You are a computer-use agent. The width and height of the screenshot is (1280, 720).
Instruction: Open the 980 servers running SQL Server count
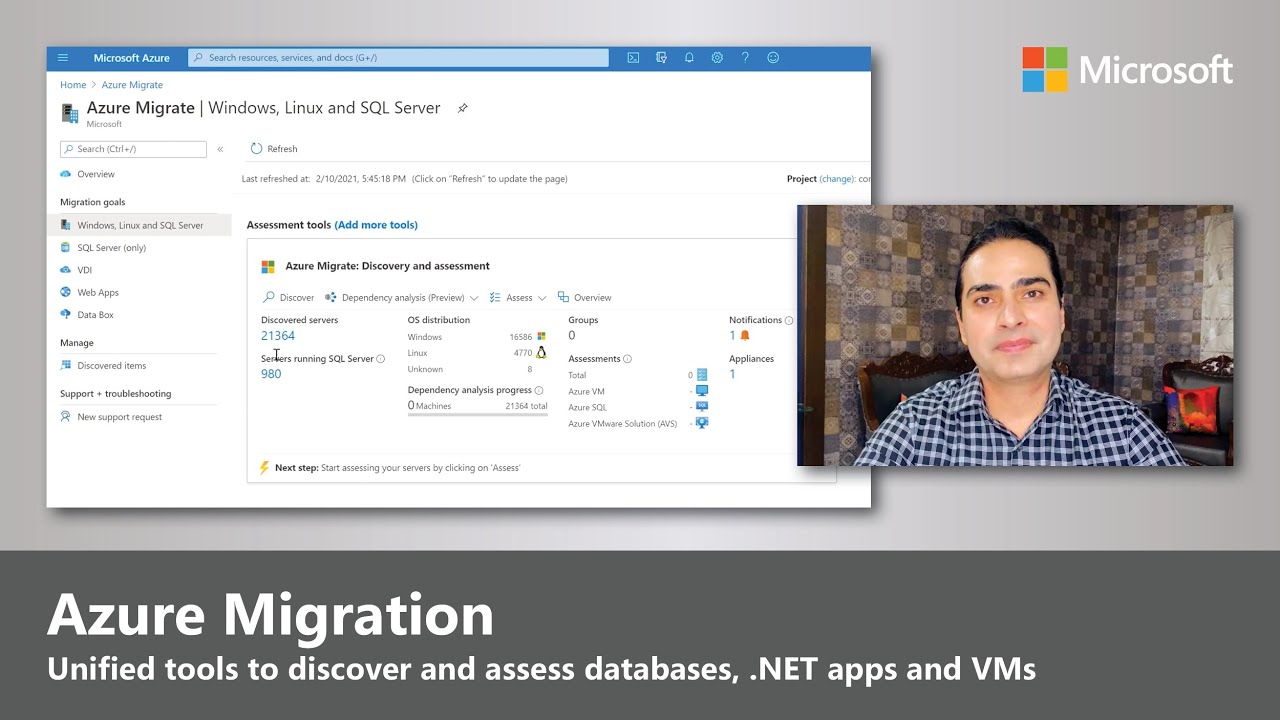(271, 374)
